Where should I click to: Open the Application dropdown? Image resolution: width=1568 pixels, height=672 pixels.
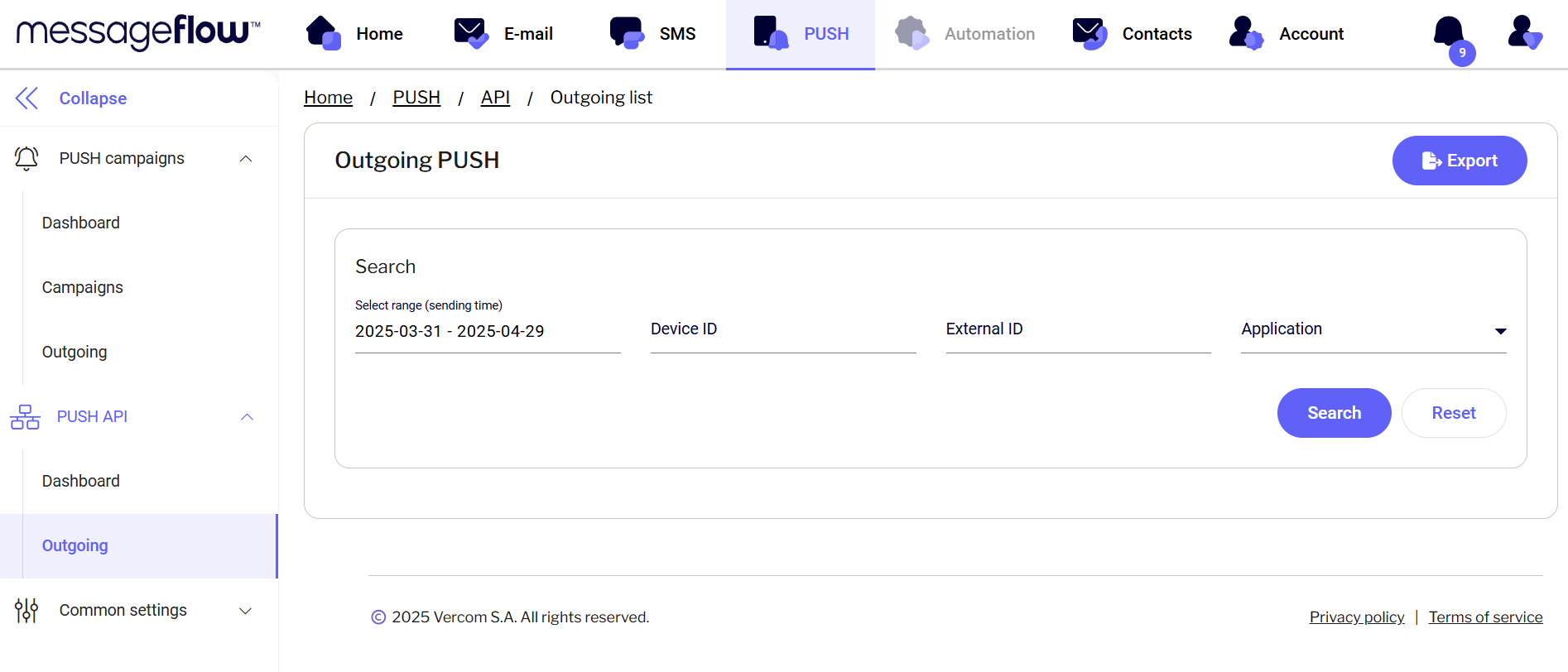coord(1373,330)
